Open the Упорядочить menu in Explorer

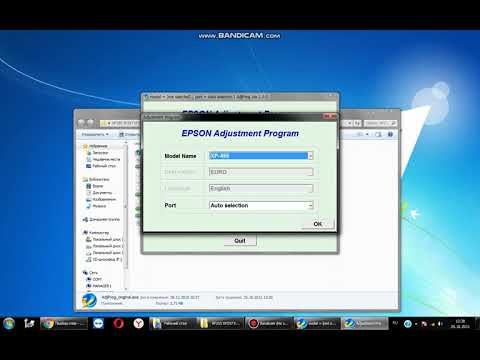[x=95, y=134]
